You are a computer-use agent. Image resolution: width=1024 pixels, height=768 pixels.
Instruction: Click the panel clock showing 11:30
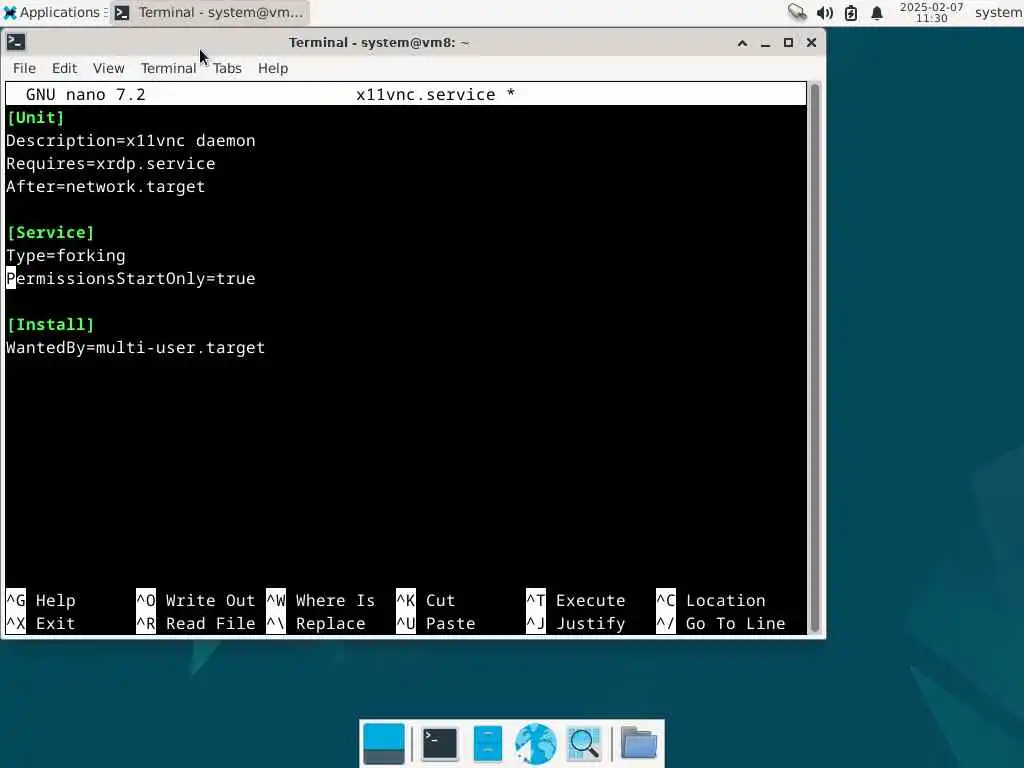pyautogui.click(x=931, y=12)
